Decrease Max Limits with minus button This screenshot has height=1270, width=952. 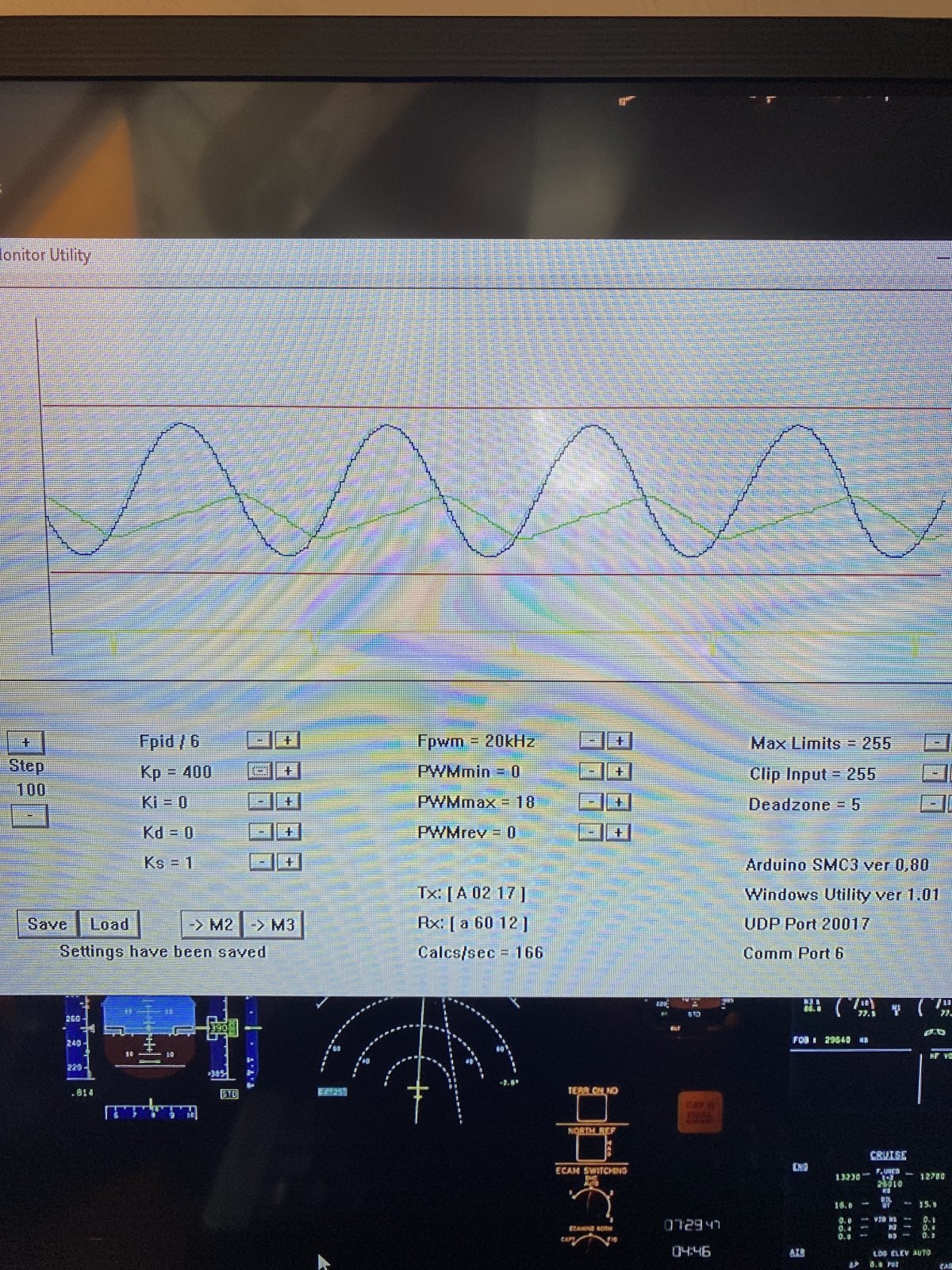click(x=936, y=743)
